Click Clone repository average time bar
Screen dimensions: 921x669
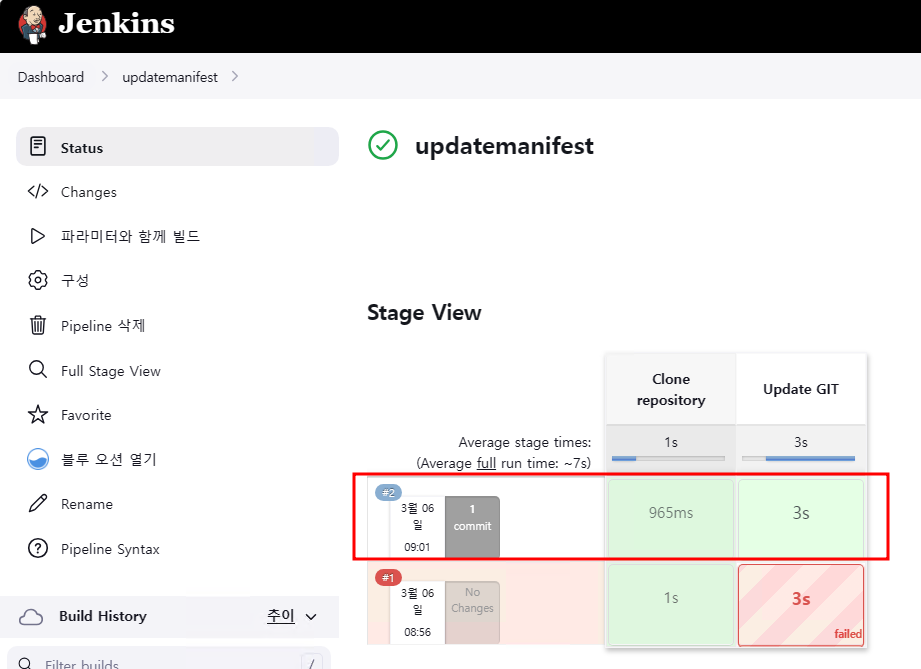pyautogui.click(x=668, y=458)
